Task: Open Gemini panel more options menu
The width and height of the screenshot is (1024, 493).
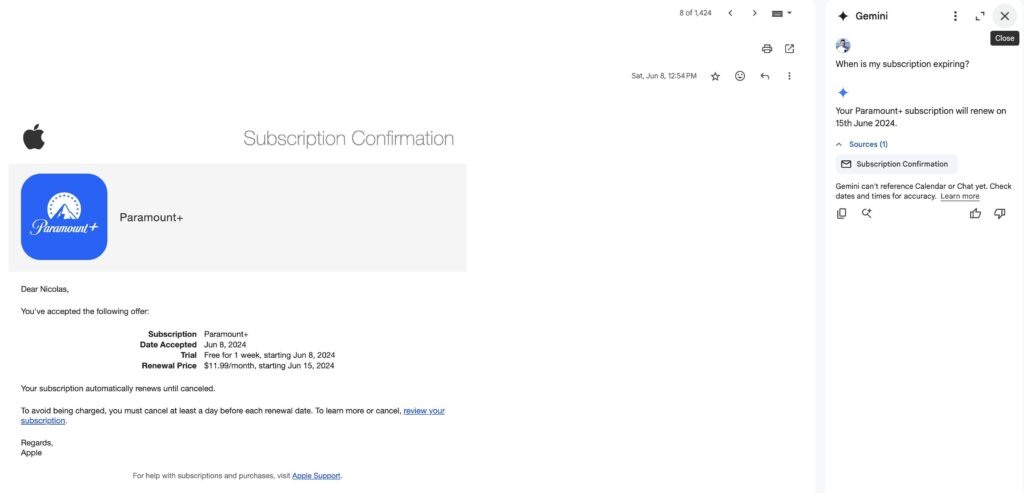Action: click(x=955, y=16)
